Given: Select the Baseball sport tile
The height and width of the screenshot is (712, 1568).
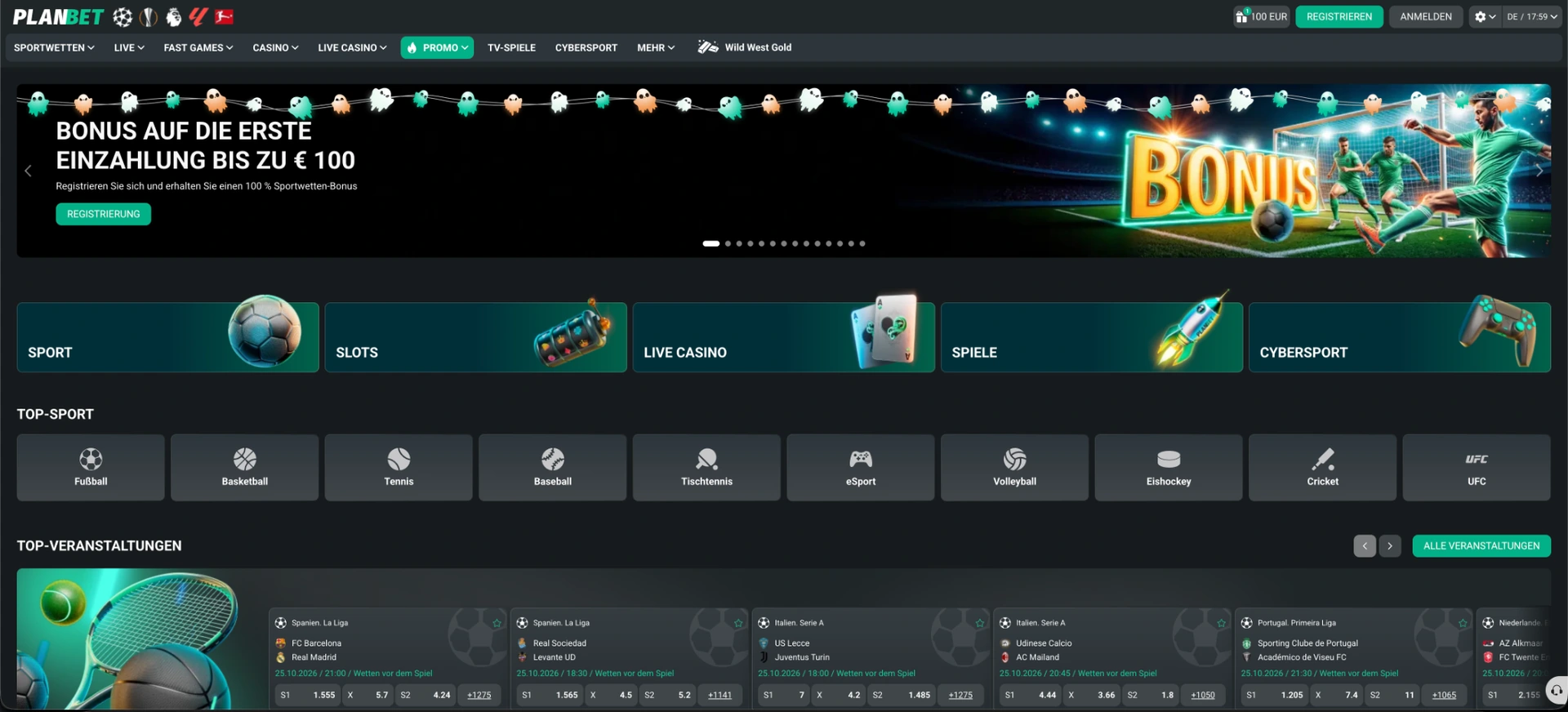Looking at the screenshot, I should pyautogui.click(x=553, y=467).
